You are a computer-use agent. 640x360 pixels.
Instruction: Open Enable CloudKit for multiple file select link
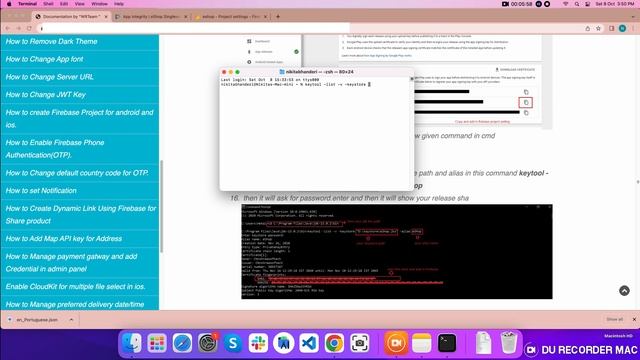tap(76, 287)
